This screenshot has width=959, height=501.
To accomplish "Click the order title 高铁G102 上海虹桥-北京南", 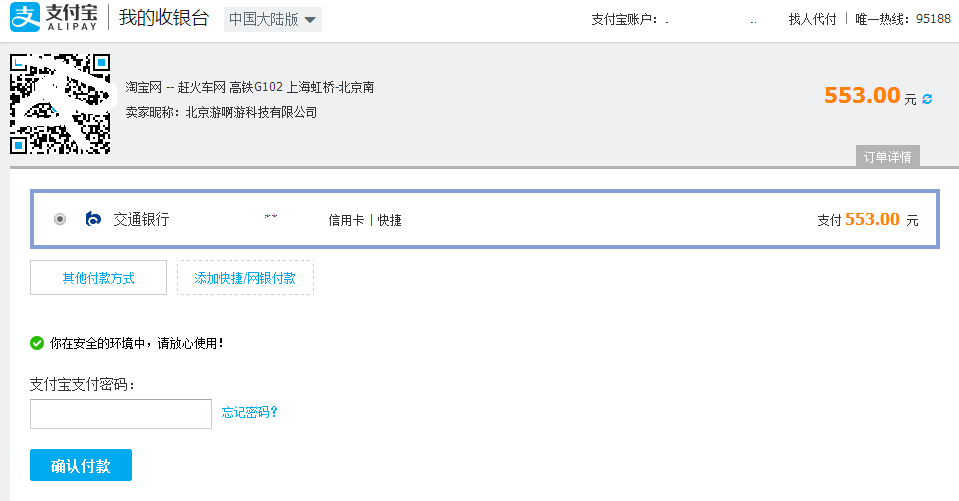I will point(302,87).
